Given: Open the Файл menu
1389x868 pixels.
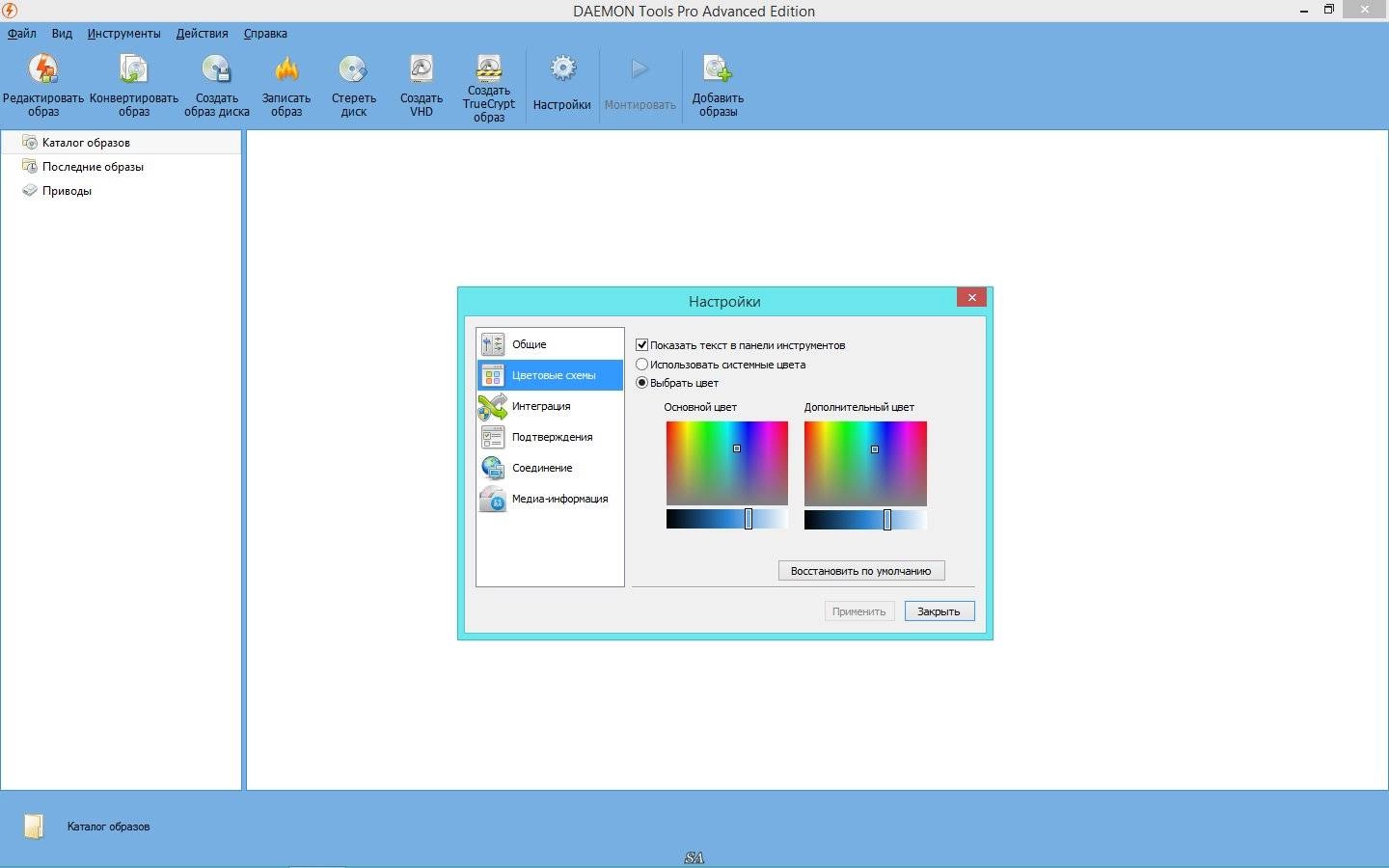Looking at the screenshot, I should coord(22,33).
